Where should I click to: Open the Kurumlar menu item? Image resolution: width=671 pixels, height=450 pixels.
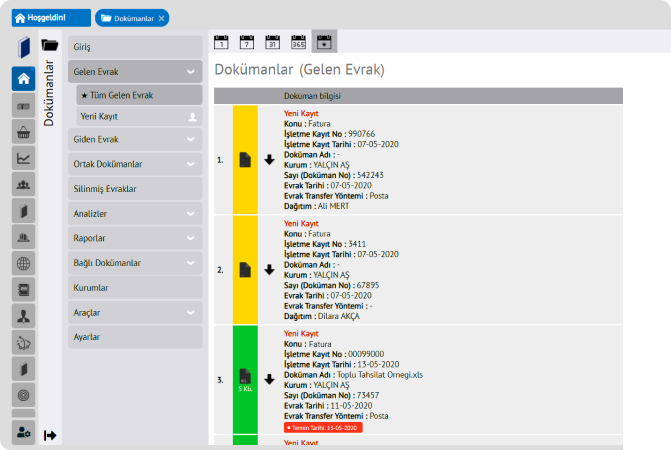coord(135,288)
